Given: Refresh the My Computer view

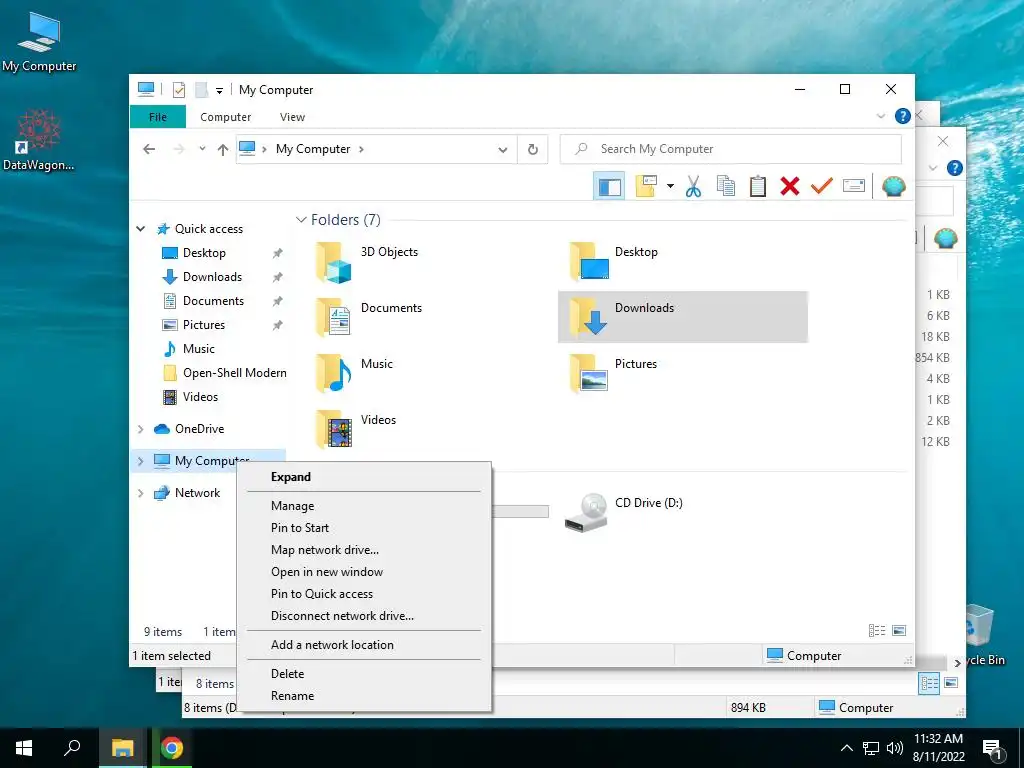Looking at the screenshot, I should (533, 149).
